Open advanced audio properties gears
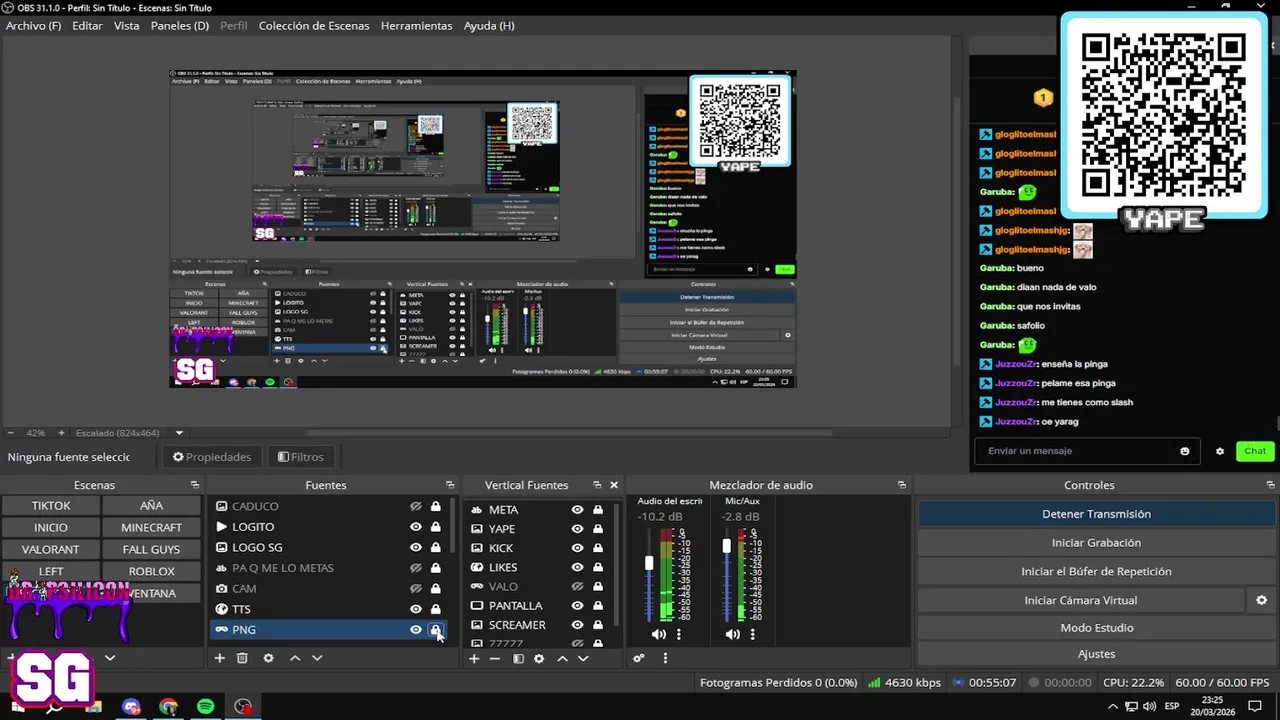This screenshot has height=720, width=1280. 639,659
